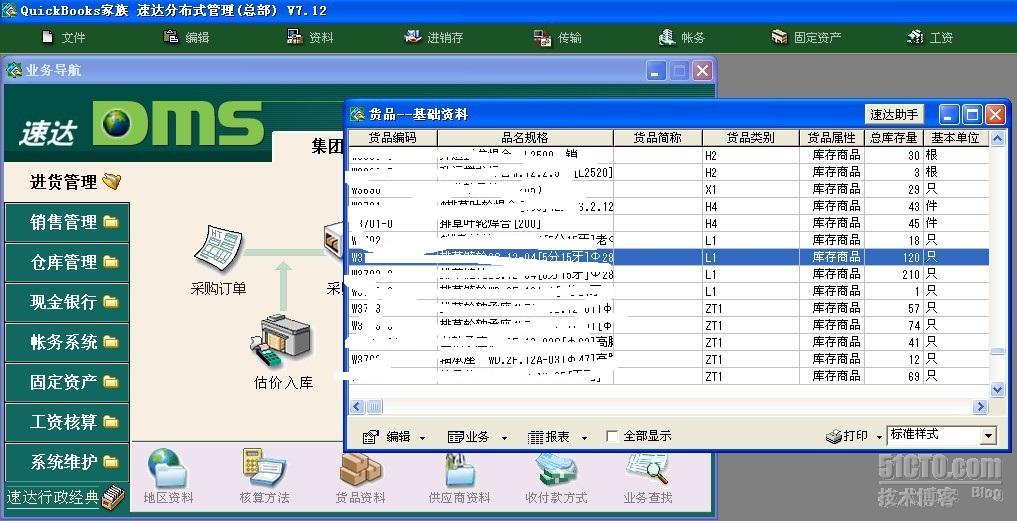Select 工资核算 sidebar button
This screenshot has height=521, width=1017.
[67, 422]
